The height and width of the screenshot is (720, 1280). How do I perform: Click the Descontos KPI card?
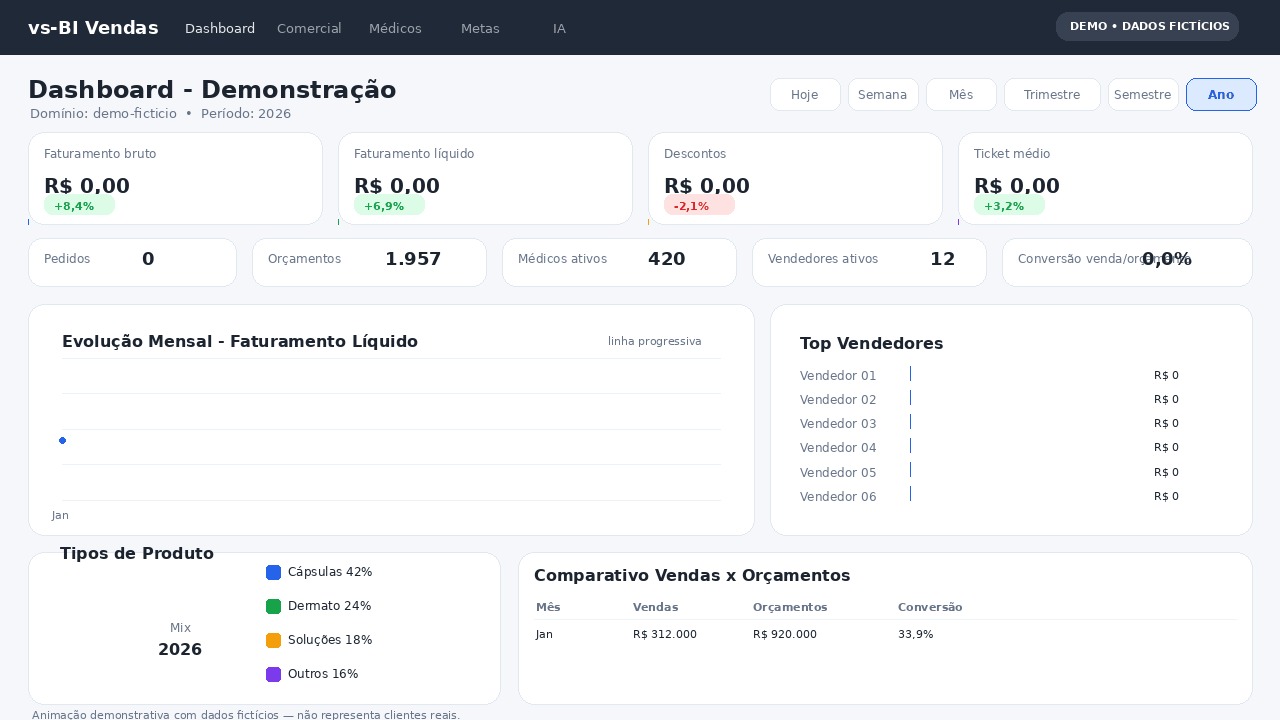[x=795, y=178]
